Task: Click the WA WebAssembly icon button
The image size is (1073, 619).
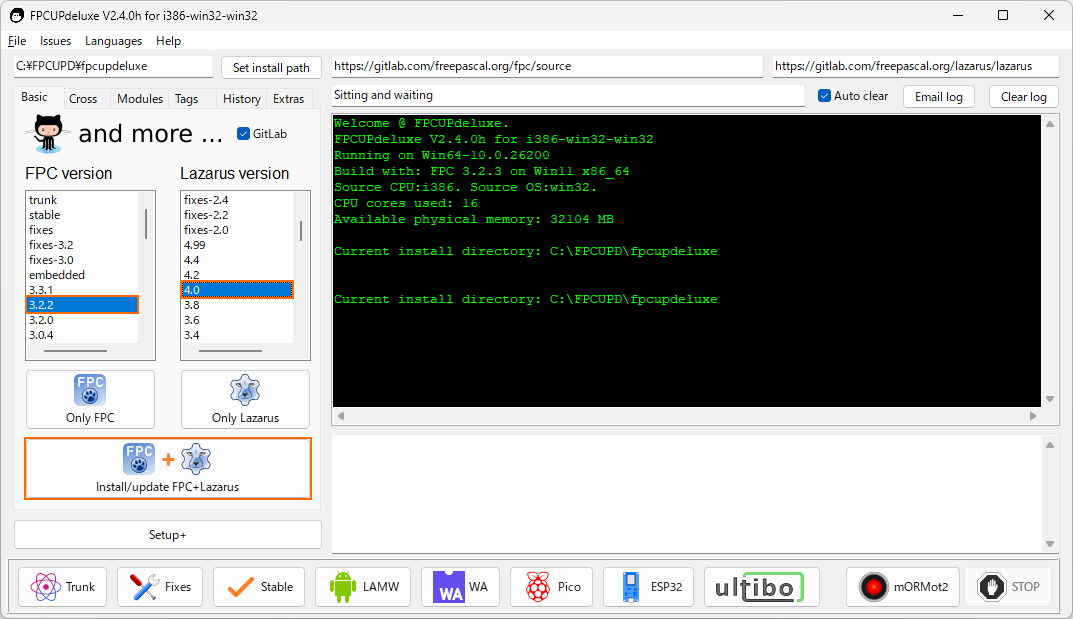Action: [460, 587]
